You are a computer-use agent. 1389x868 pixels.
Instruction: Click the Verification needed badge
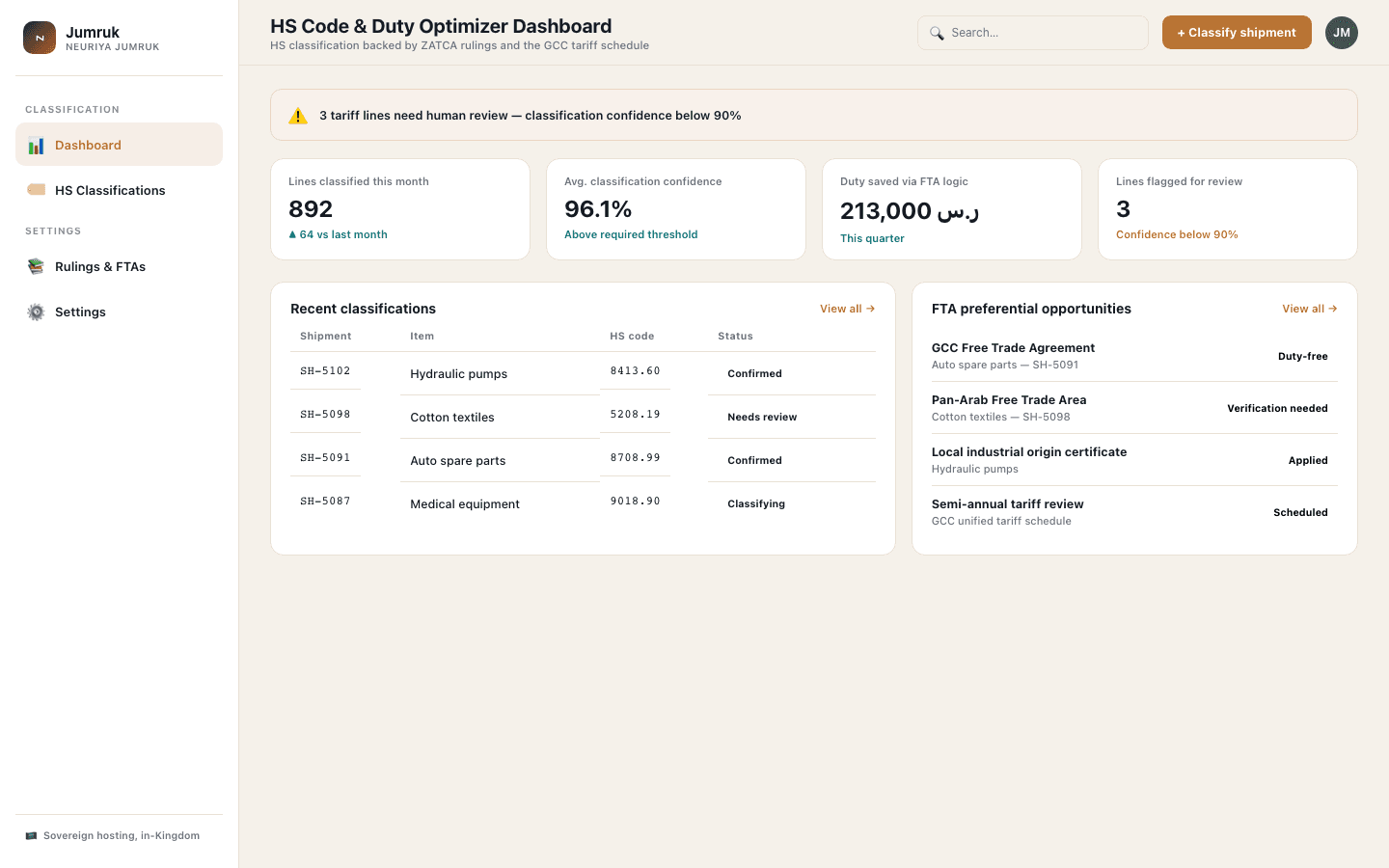[x=1277, y=409]
